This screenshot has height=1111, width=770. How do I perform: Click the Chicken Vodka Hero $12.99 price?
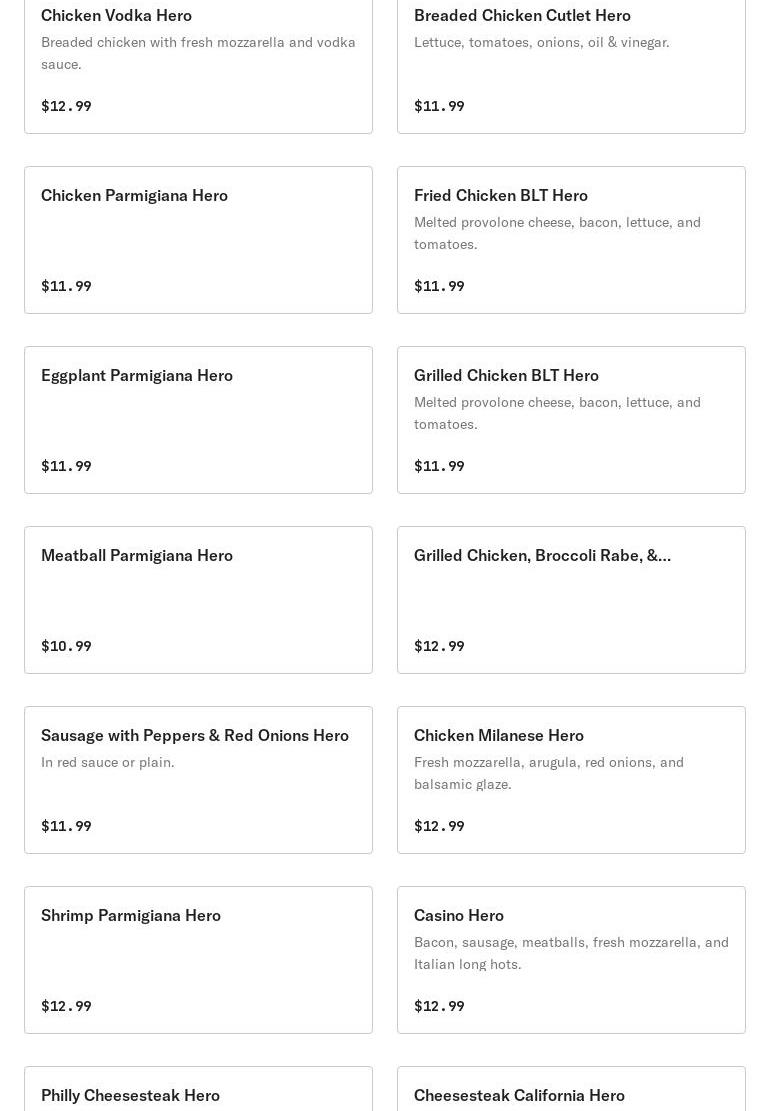tap(66, 106)
